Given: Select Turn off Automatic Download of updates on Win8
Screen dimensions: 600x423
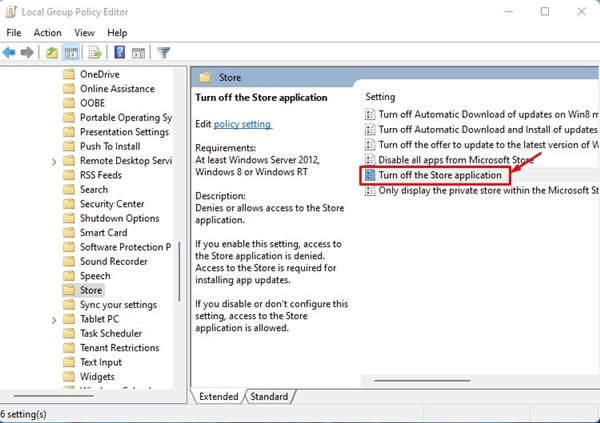Looking at the screenshot, I should coord(489,114).
